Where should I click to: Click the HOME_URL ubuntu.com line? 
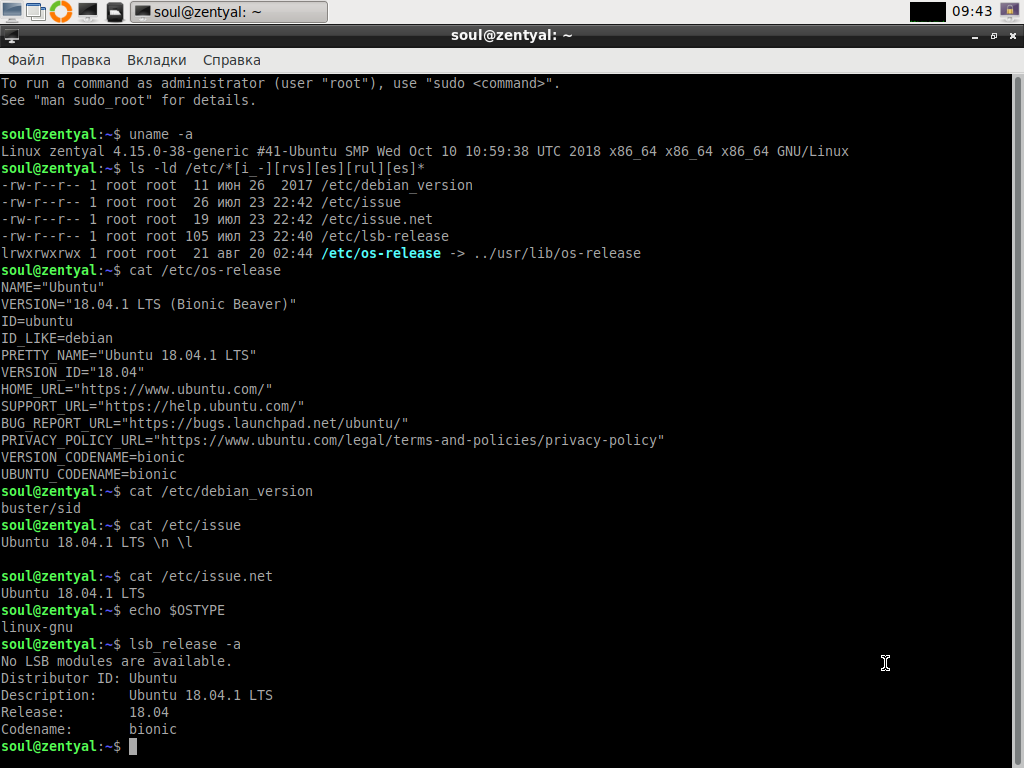pyautogui.click(x=136, y=389)
